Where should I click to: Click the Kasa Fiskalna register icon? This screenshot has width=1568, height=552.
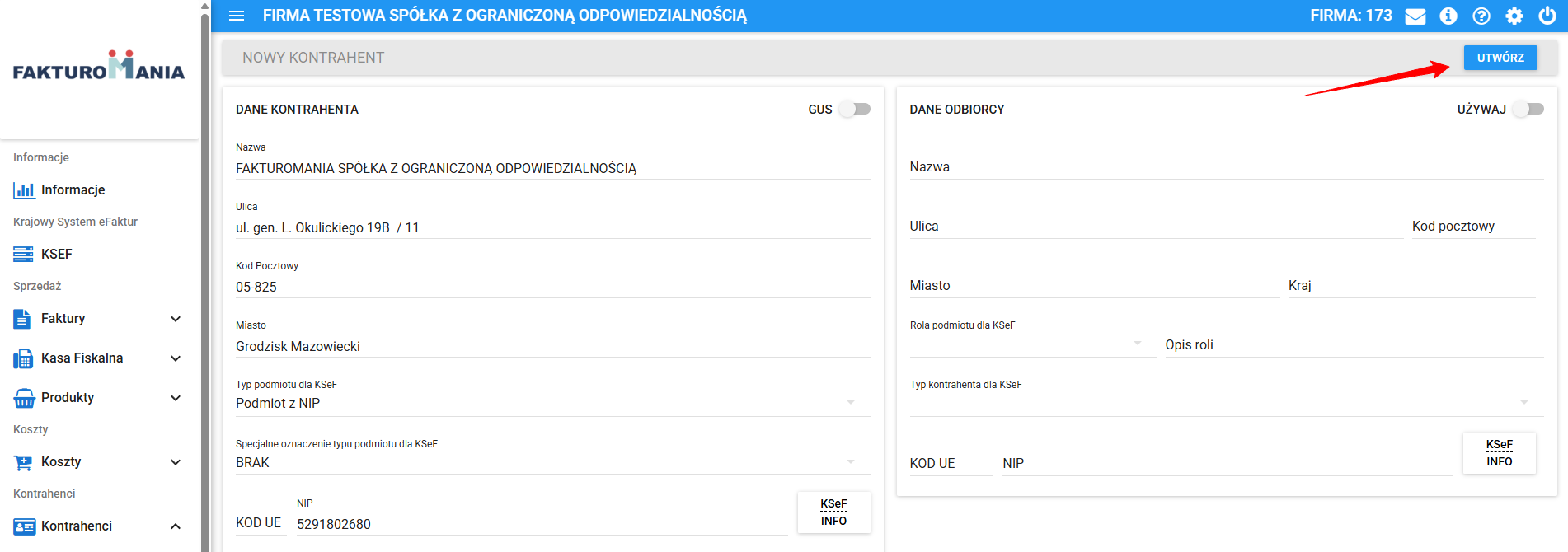(x=23, y=358)
